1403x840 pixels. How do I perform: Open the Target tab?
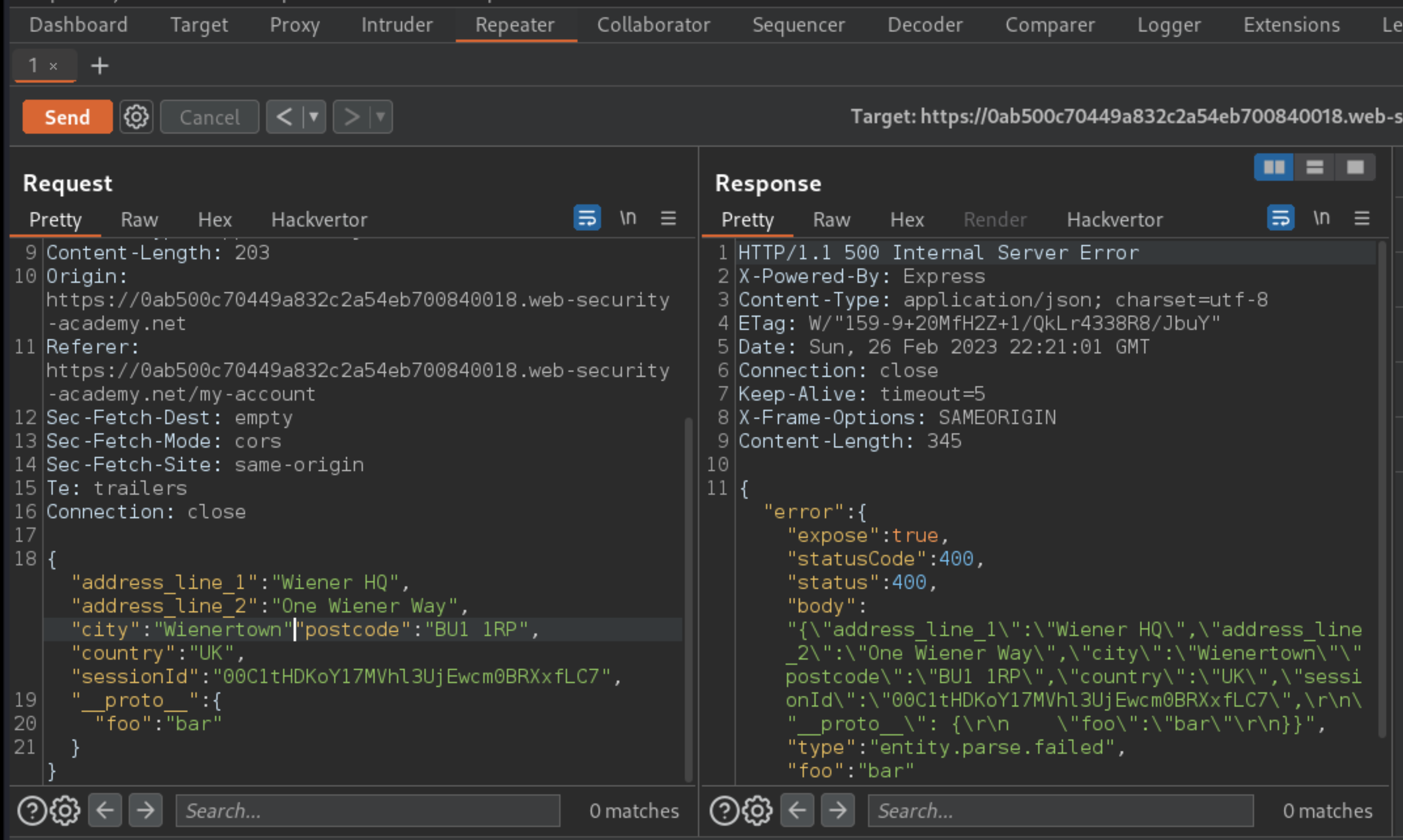199,25
